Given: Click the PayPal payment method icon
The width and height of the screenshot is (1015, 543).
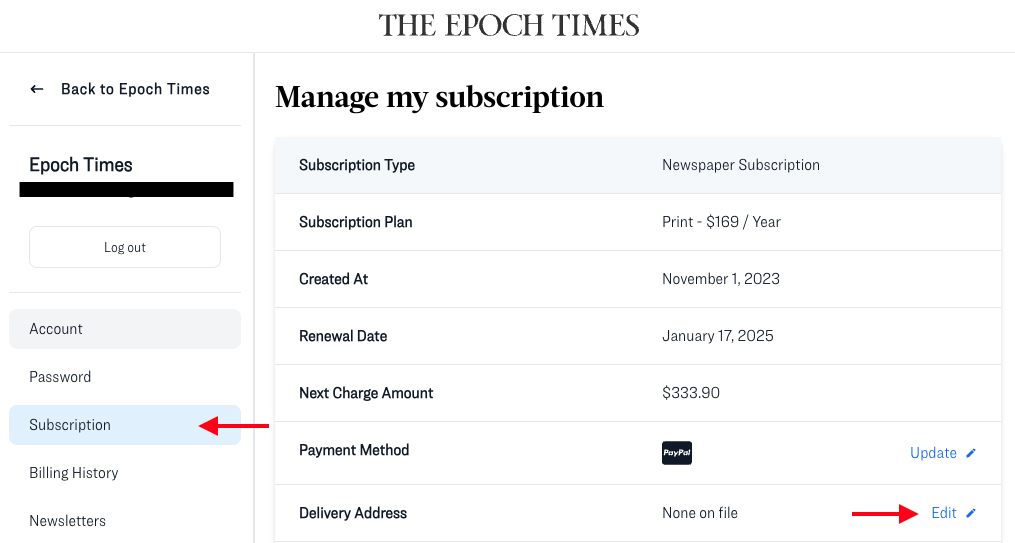Looking at the screenshot, I should [677, 453].
